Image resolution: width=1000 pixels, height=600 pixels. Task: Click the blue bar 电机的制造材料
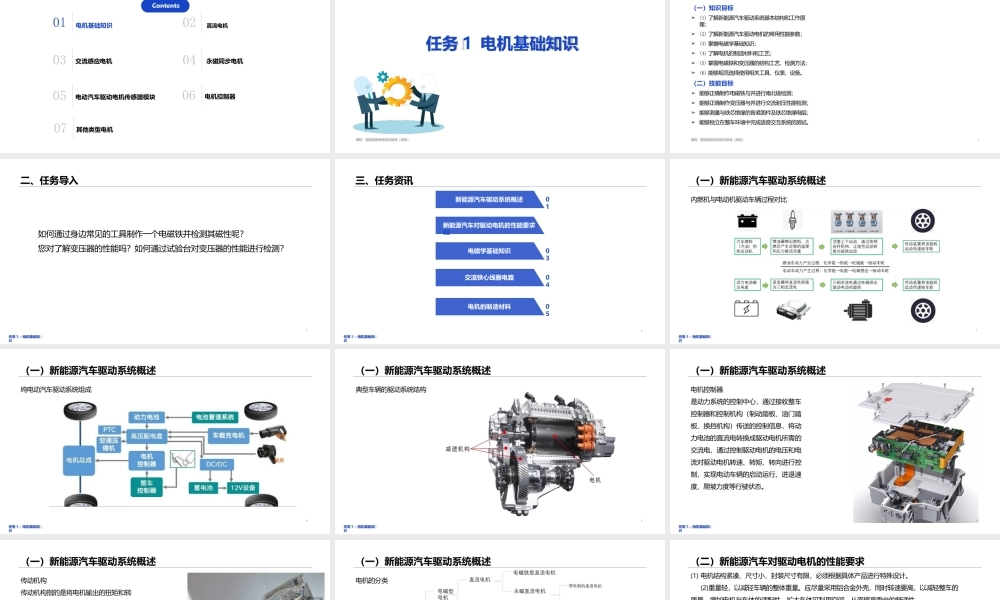tap(489, 307)
